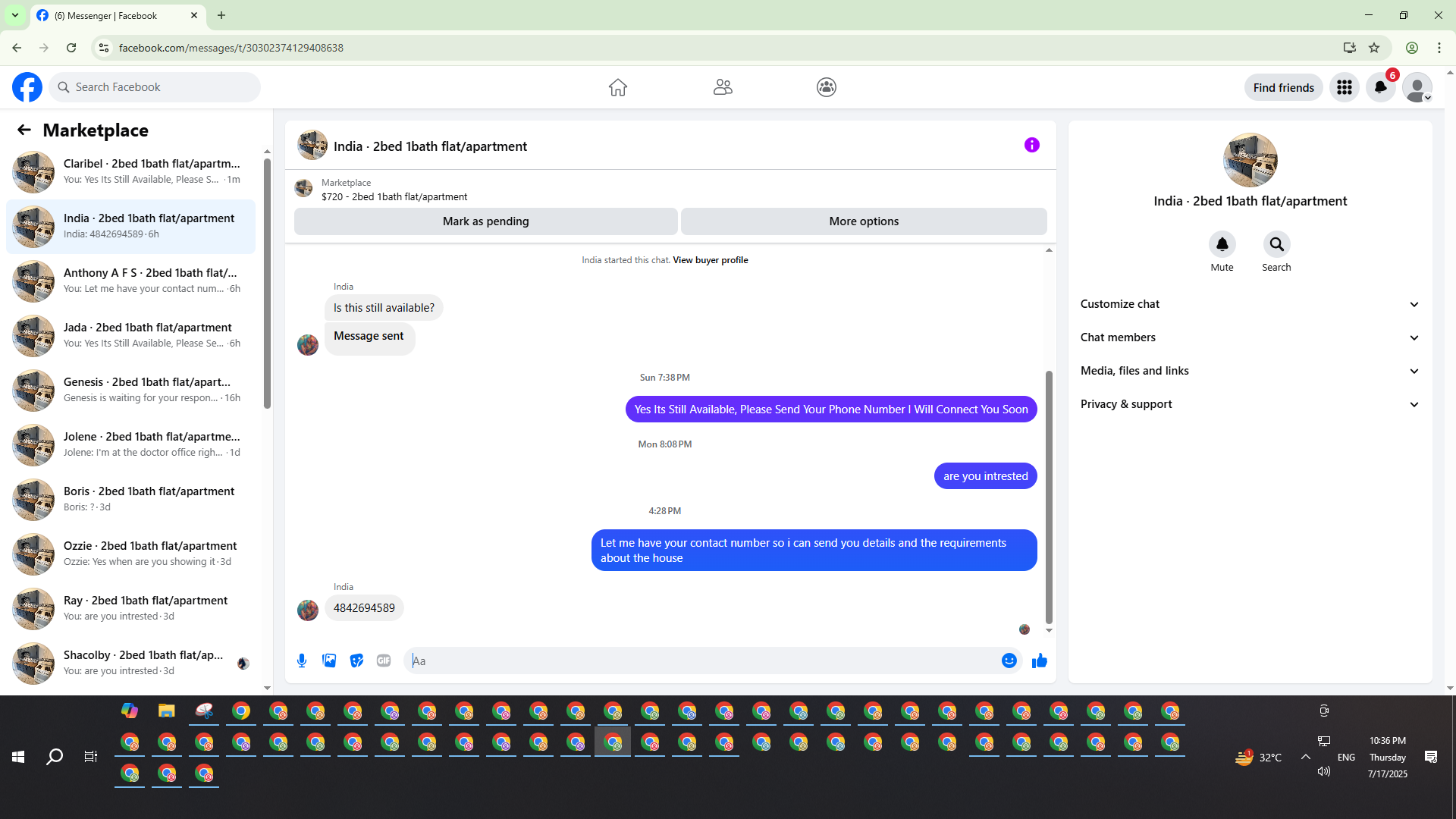Open conversation information purple icon
This screenshot has height=819, width=1456.
pyautogui.click(x=1032, y=145)
